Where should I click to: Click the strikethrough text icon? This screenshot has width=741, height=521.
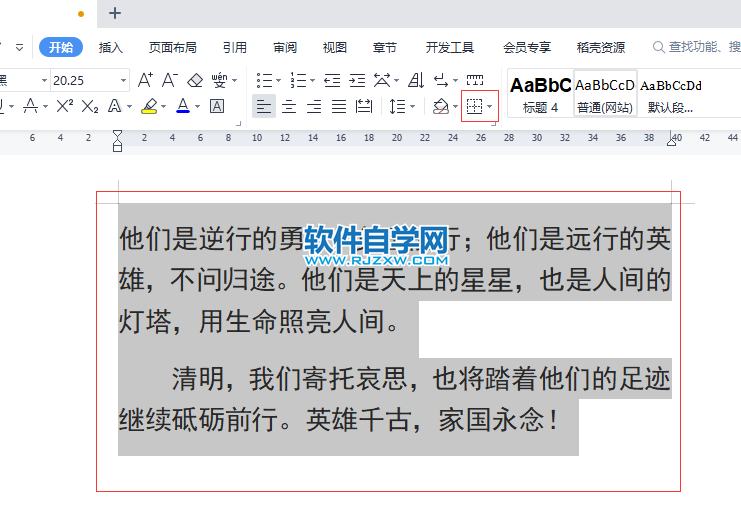pyautogui.click(x=30, y=106)
